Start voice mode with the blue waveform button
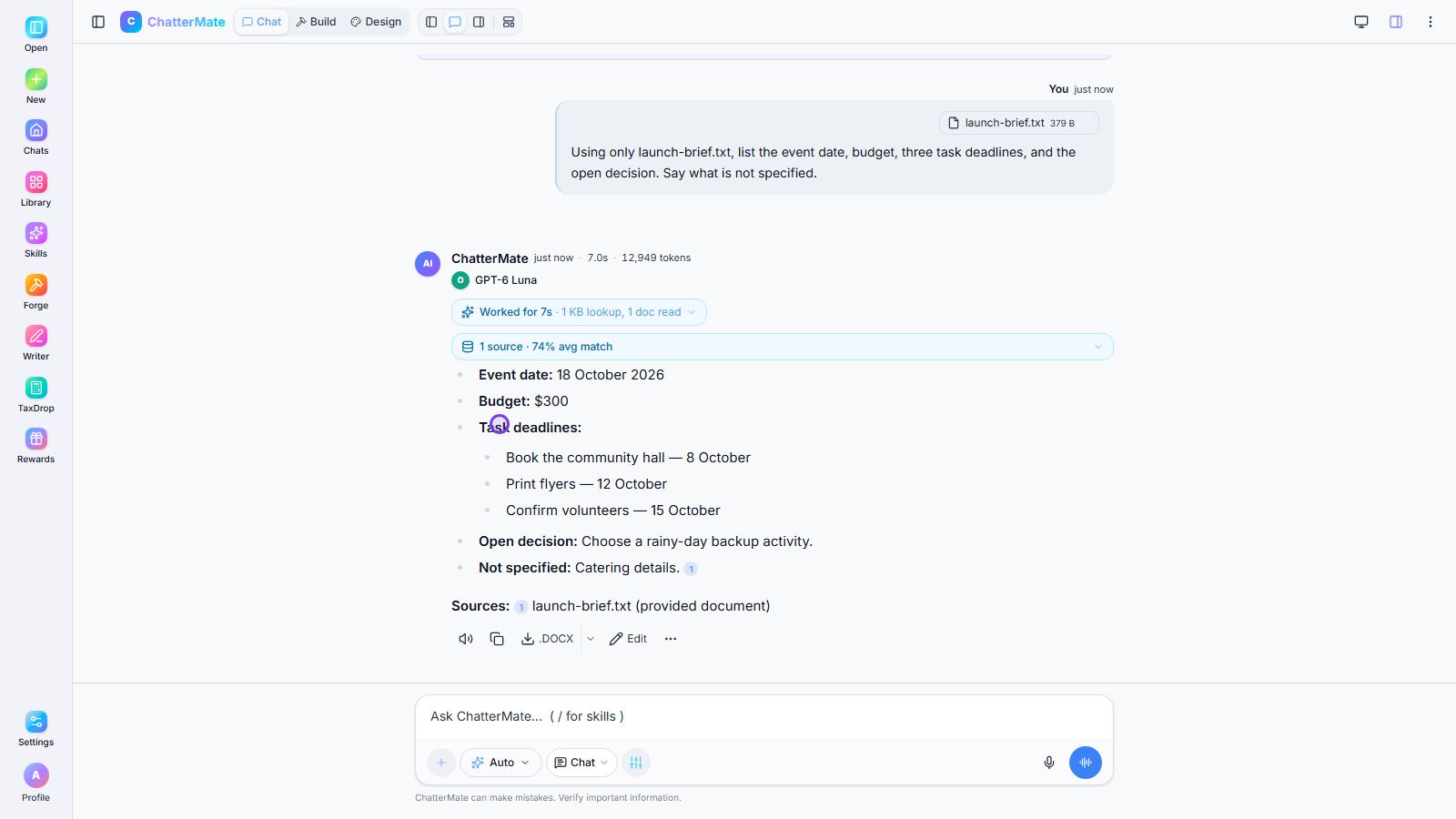The height and width of the screenshot is (819, 1456). tap(1086, 763)
